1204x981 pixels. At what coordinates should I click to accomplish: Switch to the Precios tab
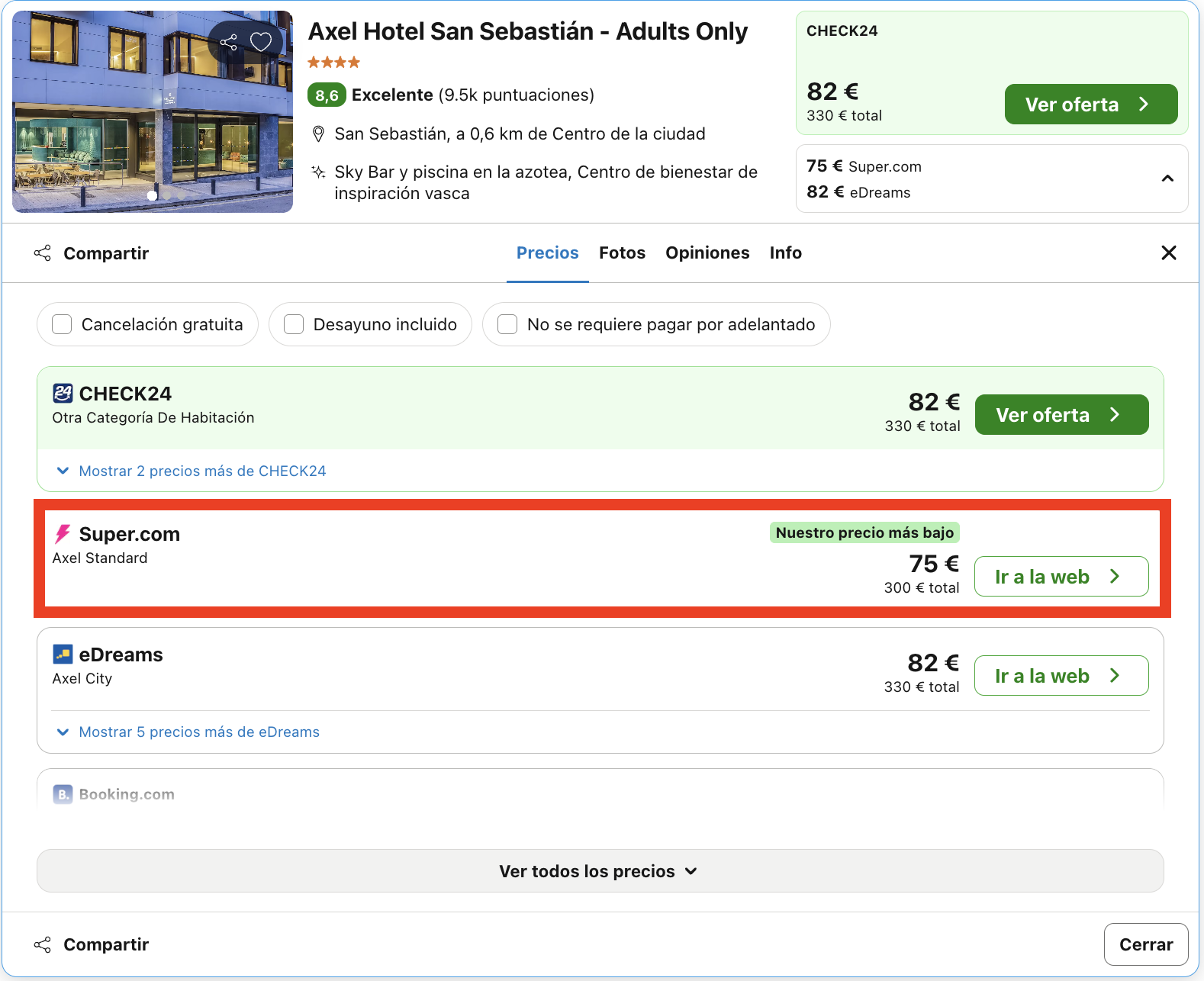(548, 252)
